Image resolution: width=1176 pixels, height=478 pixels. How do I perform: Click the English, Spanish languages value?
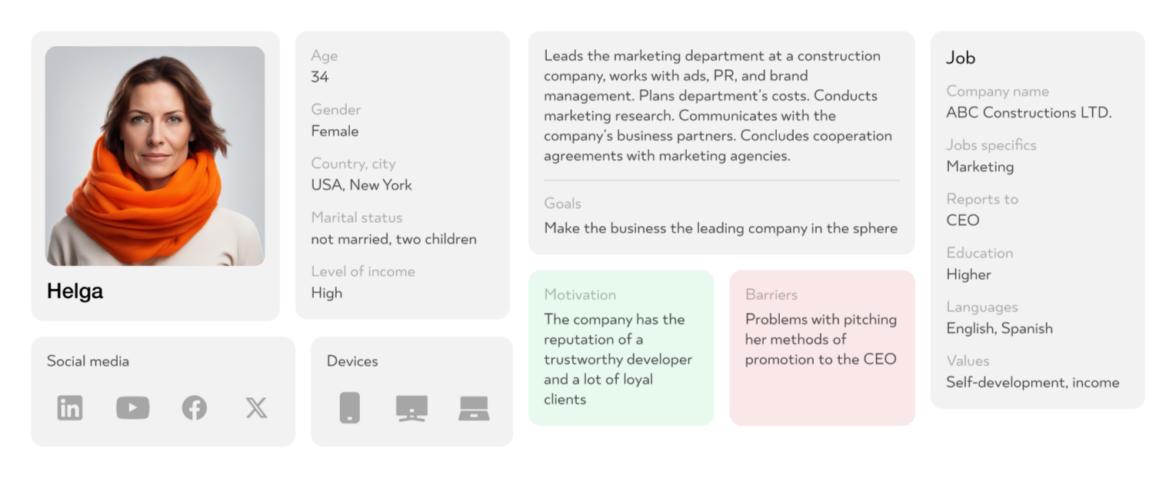999,328
